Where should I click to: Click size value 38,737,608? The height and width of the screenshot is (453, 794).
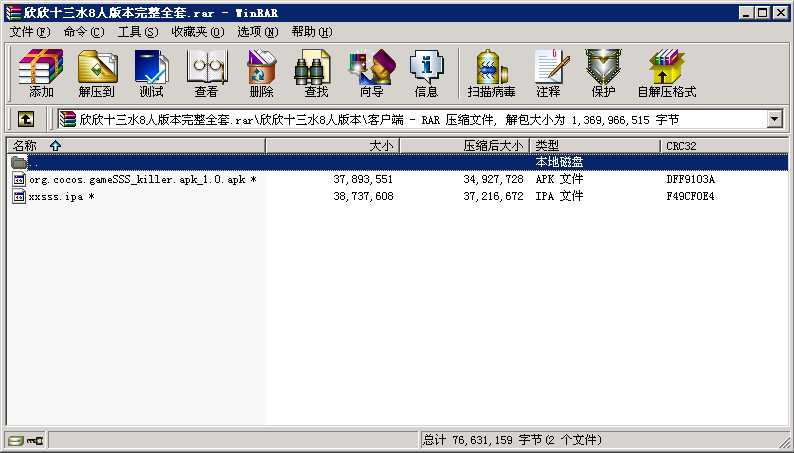click(363, 196)
